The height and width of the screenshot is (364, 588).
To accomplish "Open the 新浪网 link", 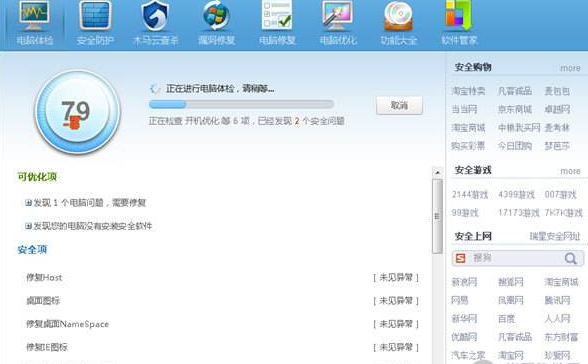I will click(464, 282).
